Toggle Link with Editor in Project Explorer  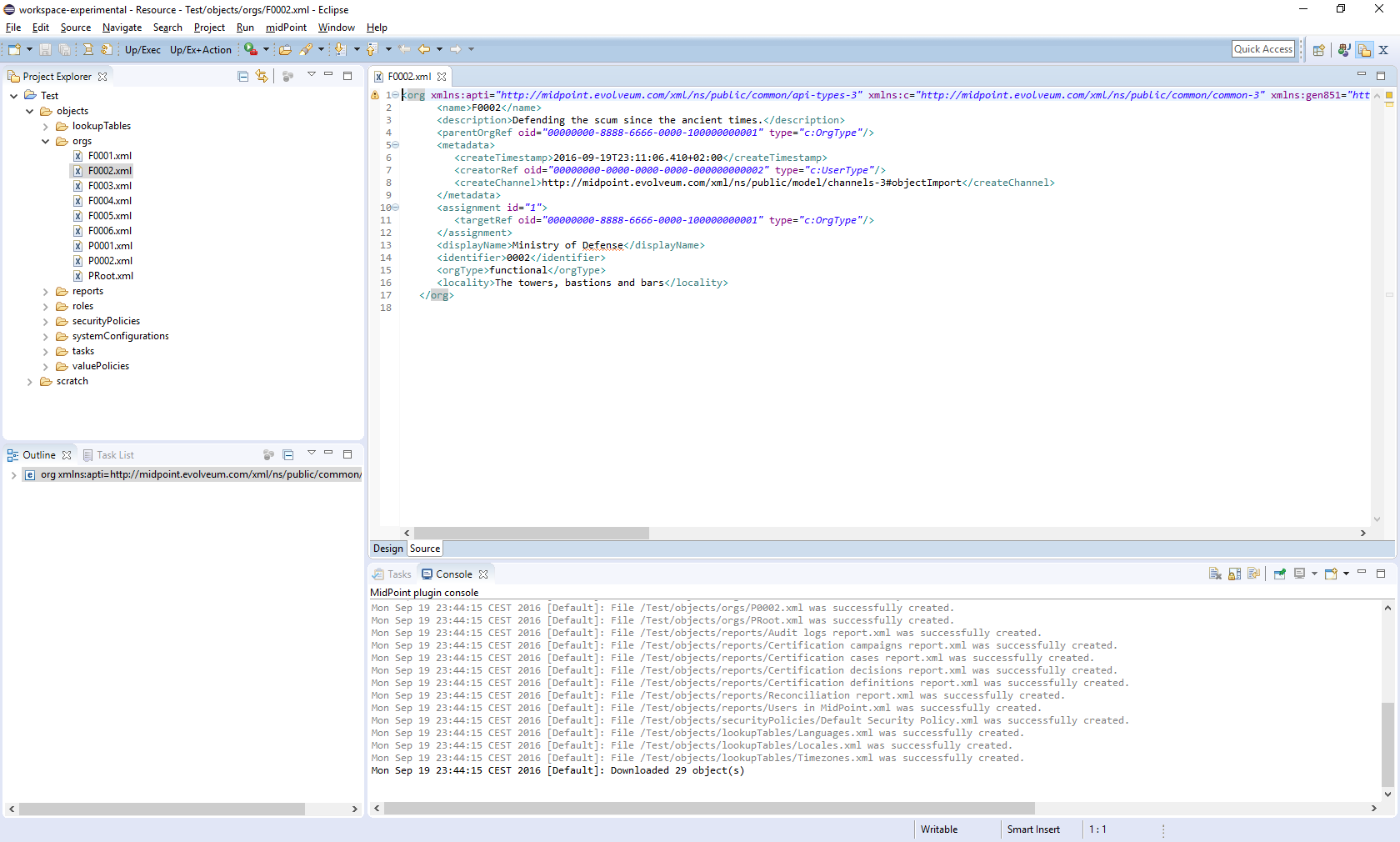[262, 76]
